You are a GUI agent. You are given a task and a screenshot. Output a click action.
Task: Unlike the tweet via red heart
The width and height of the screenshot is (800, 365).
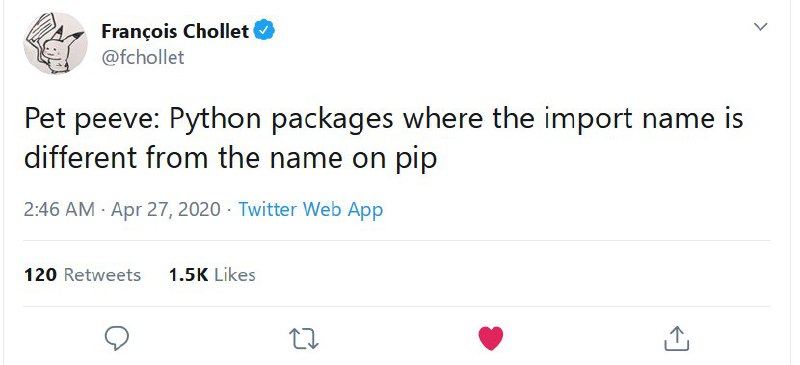pos(491,338)
